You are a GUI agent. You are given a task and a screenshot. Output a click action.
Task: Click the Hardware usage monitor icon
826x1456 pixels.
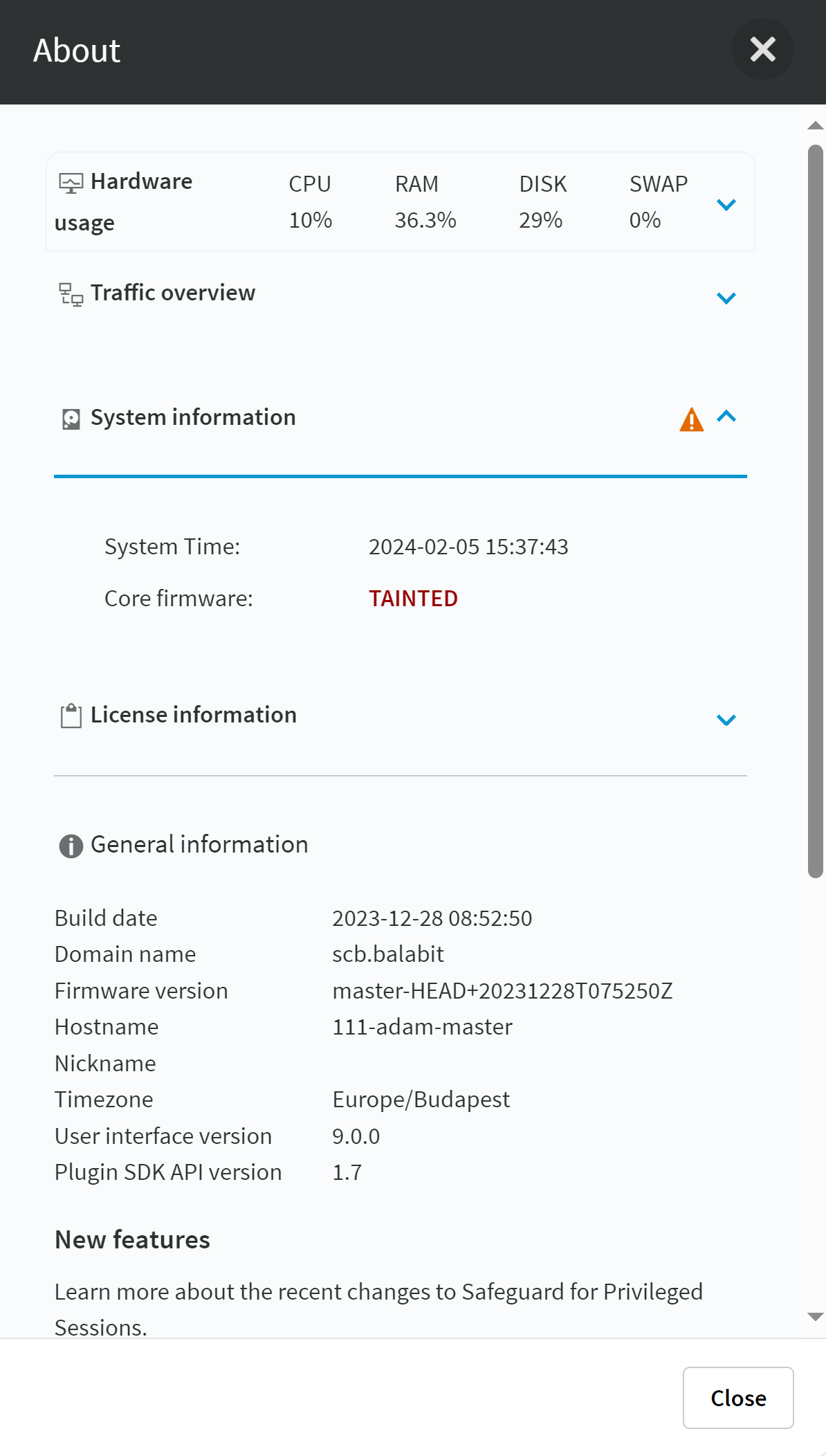tap(71, 183)
